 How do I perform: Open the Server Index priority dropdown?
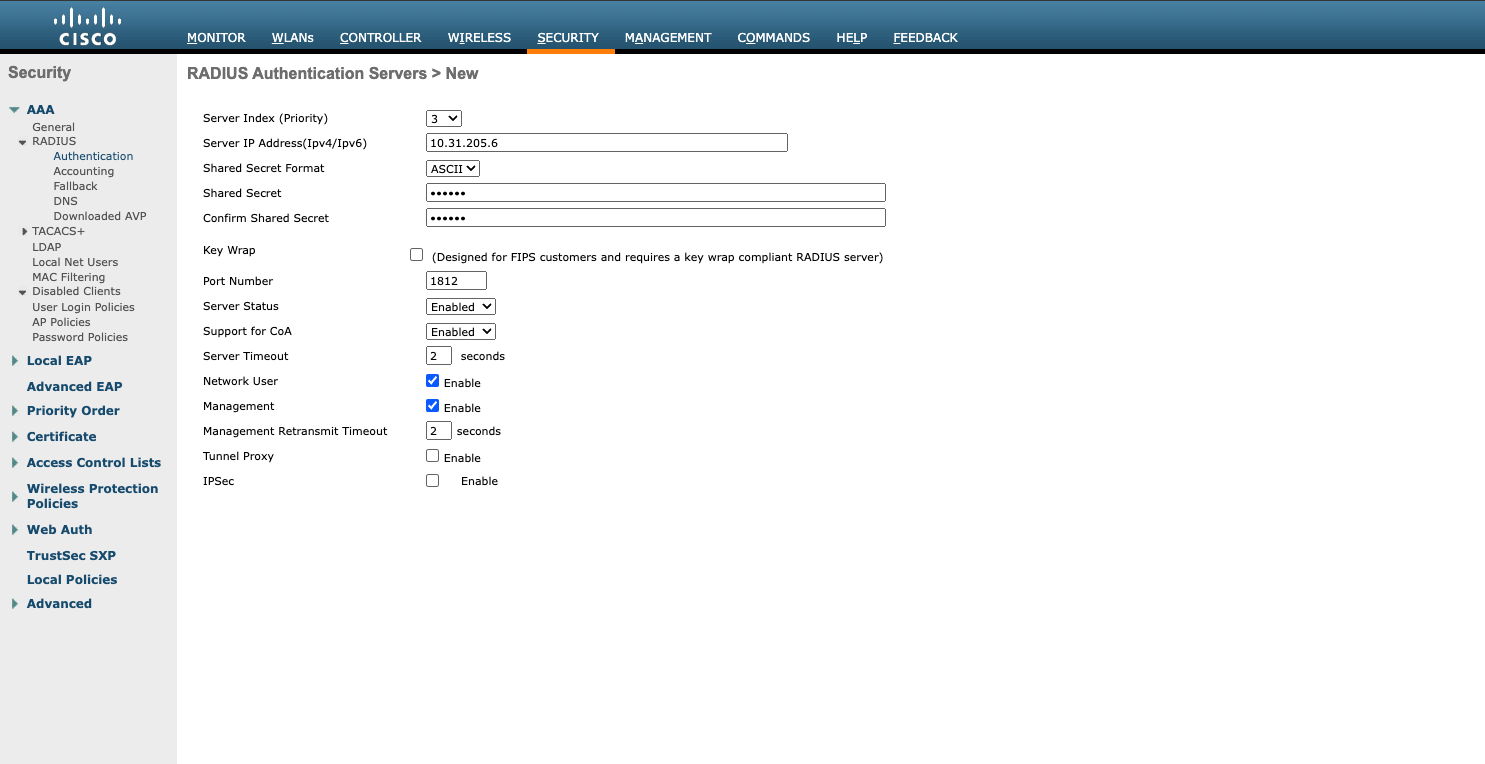pos(444,118)
